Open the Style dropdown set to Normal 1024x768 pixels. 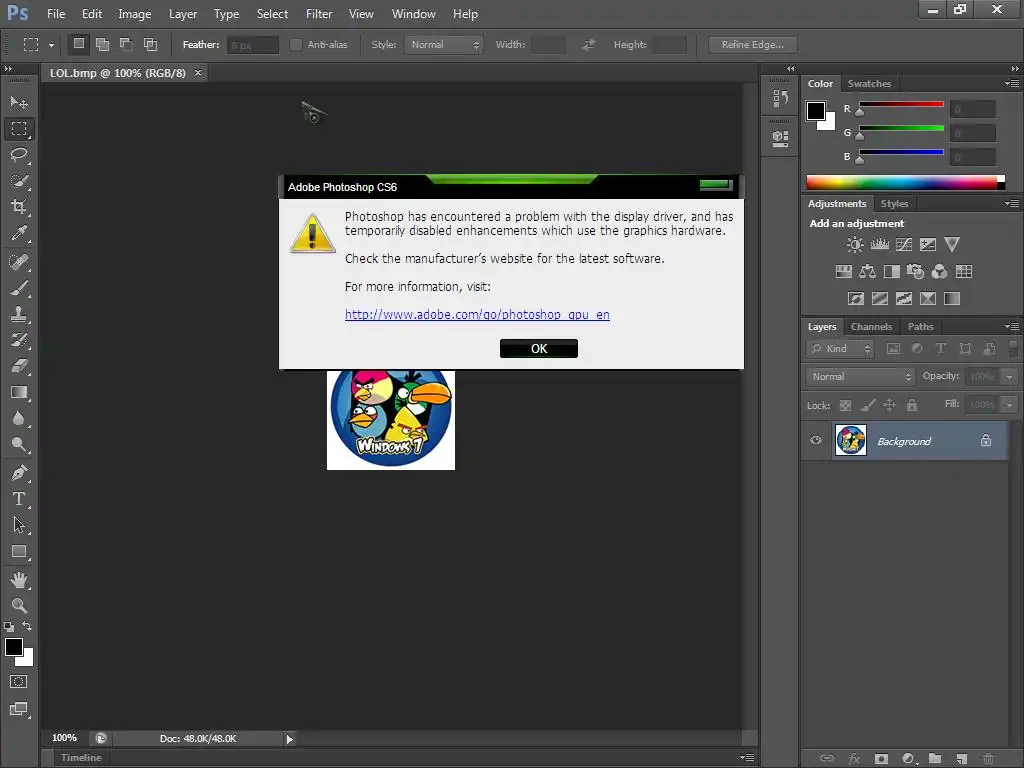tap(443, 44)
